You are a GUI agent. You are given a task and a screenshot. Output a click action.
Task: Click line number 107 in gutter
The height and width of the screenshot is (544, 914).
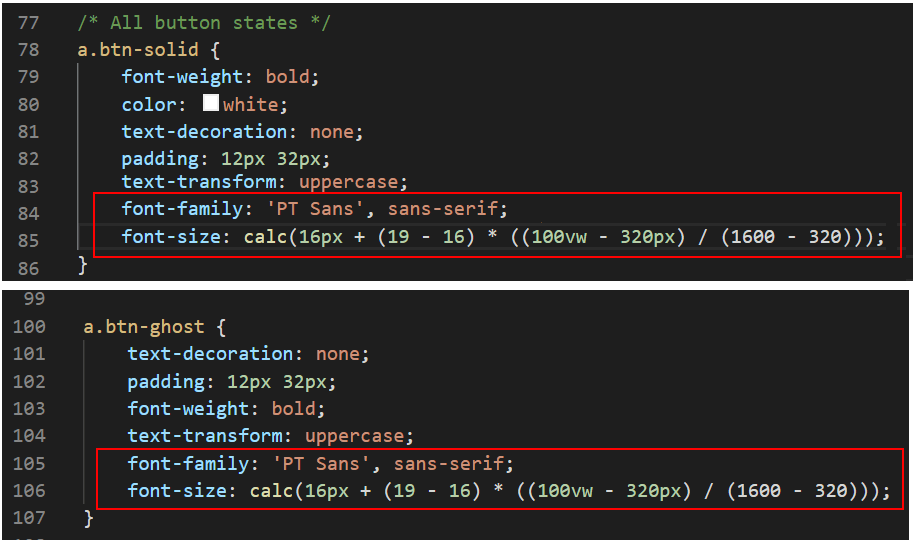click(x=29, y=518)
